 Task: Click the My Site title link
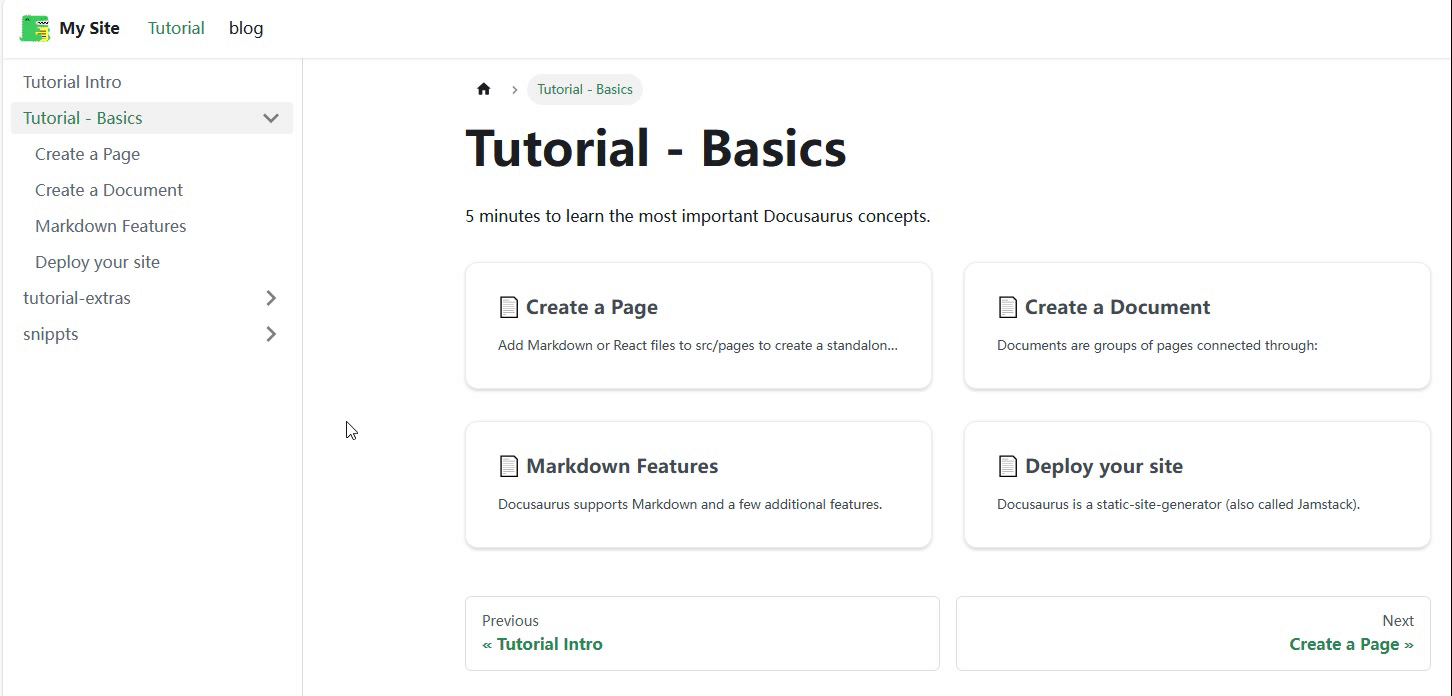(x=89, y=28)
